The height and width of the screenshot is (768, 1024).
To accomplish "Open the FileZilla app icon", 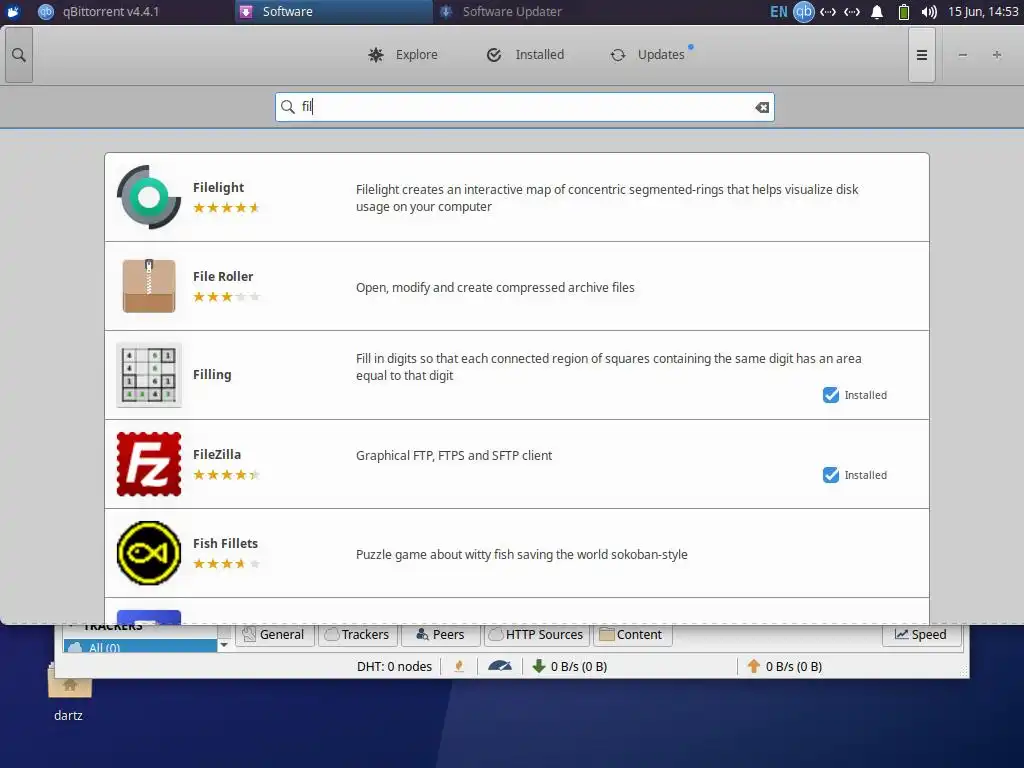I will click(x=149, y=464).
